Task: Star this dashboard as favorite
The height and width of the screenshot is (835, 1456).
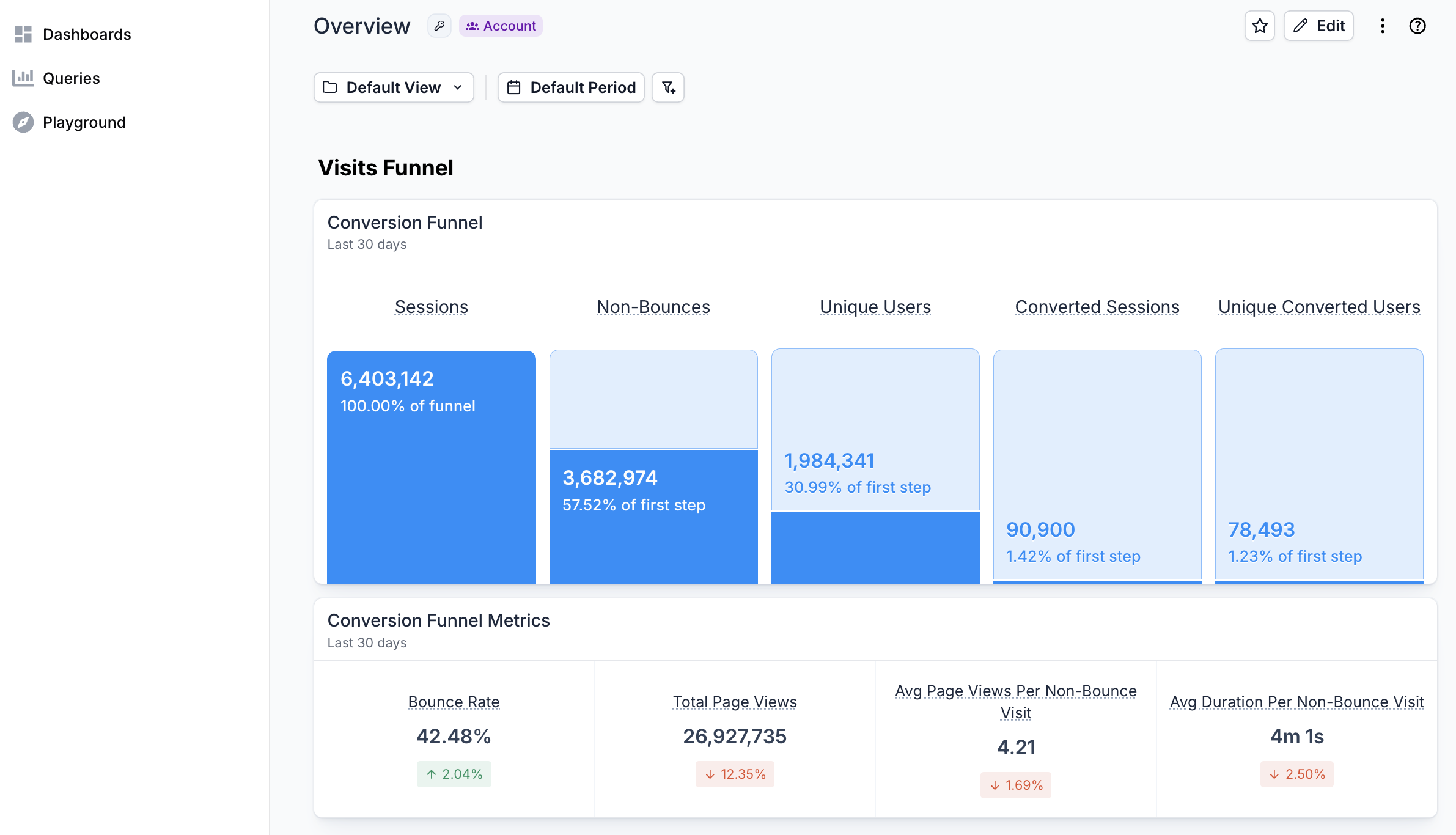Action: click(x=1259, y=26)
